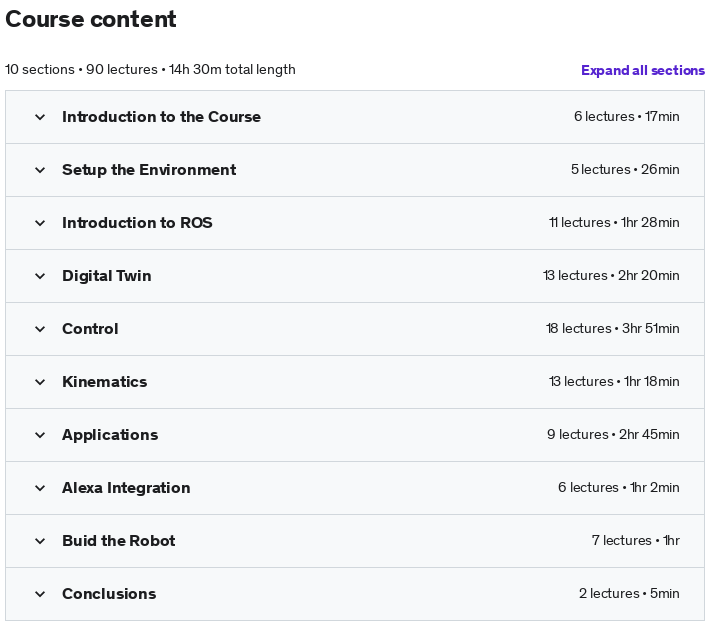Expand the Setup the Environment chevron
Viewport: 705px width, 621px height.
[x=40, y=170]
